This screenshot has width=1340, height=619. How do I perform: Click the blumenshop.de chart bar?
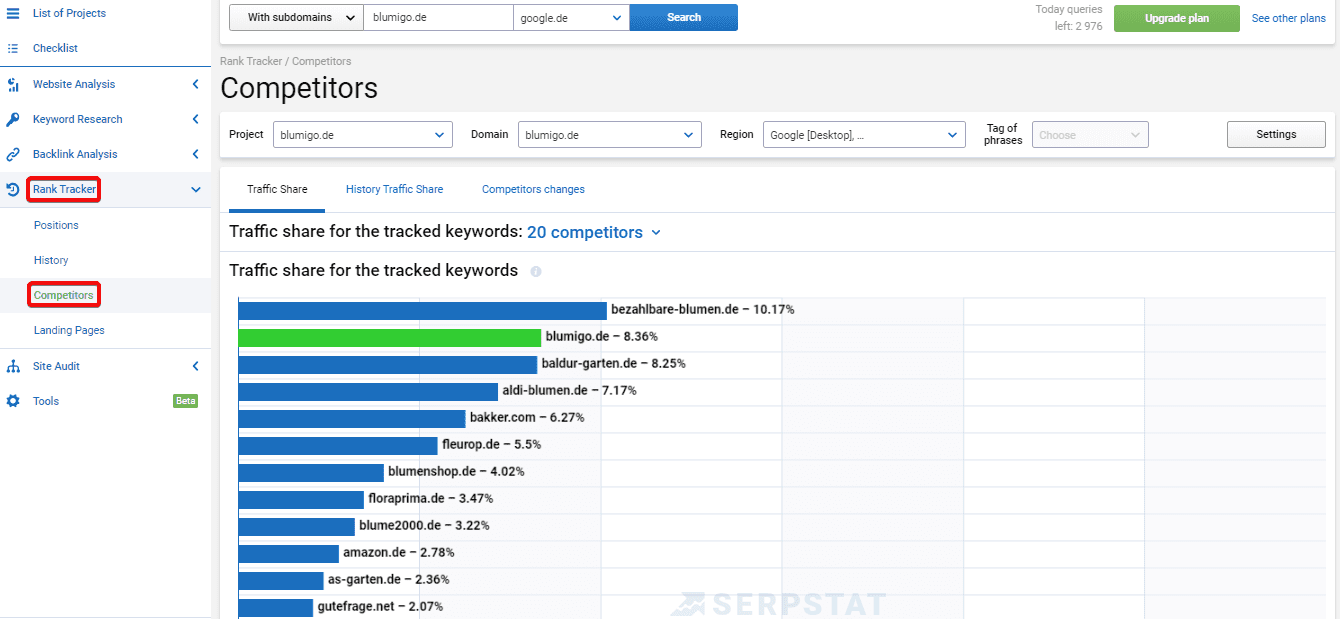coord(311,472)
